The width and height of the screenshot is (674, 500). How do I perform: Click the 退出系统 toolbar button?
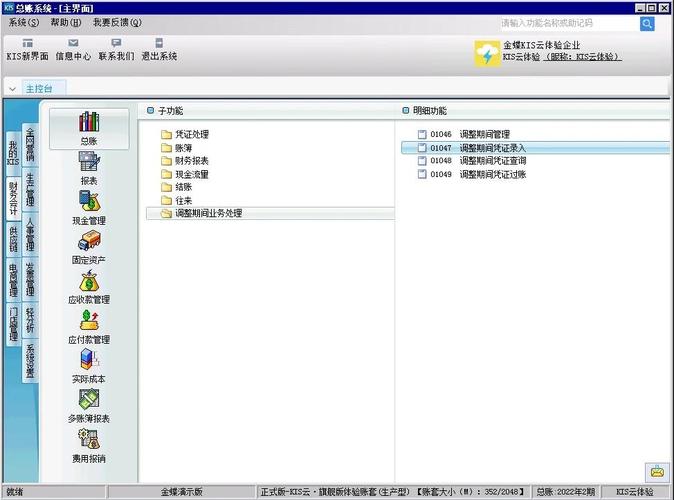point(159,50)
